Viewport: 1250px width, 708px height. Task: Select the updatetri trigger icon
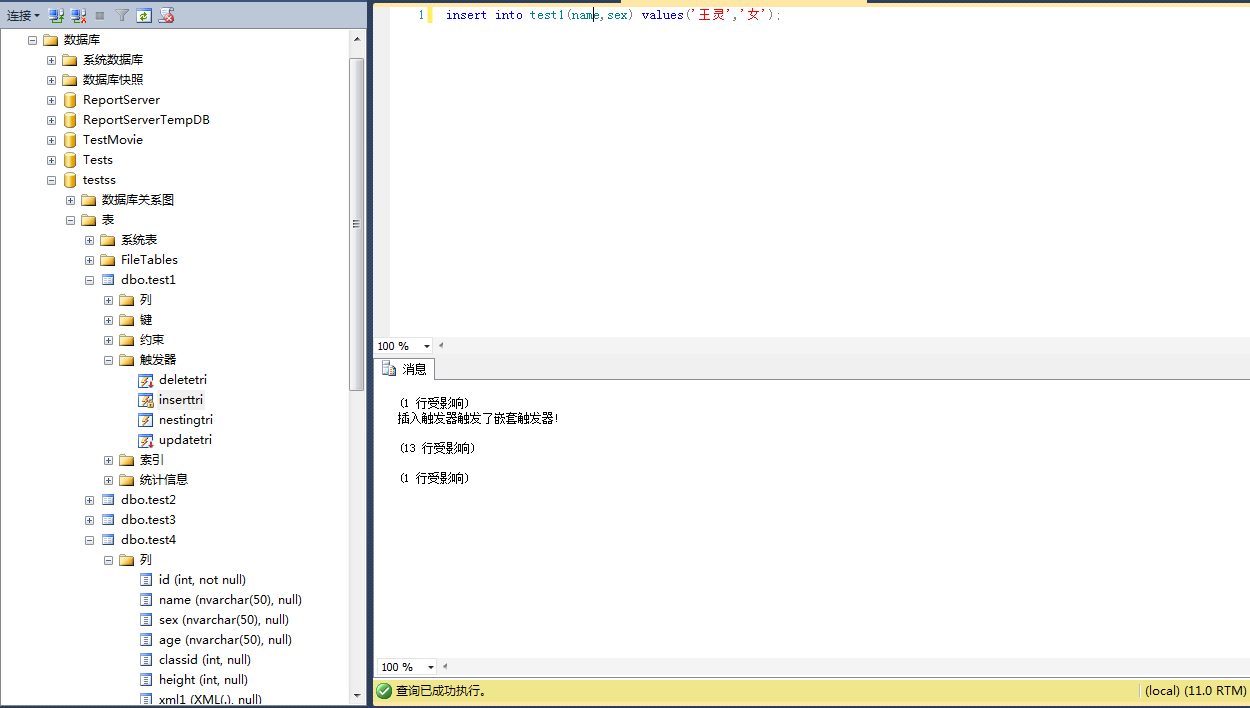tap(146, 440)
